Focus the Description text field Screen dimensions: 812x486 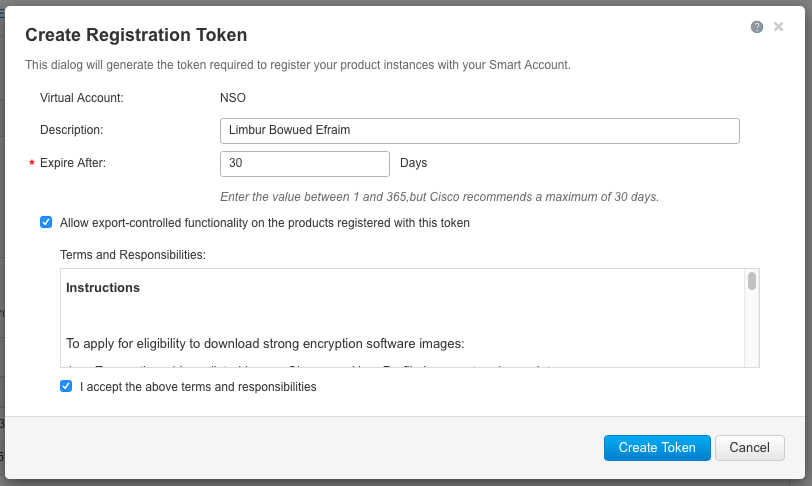[x=479, y=130]
